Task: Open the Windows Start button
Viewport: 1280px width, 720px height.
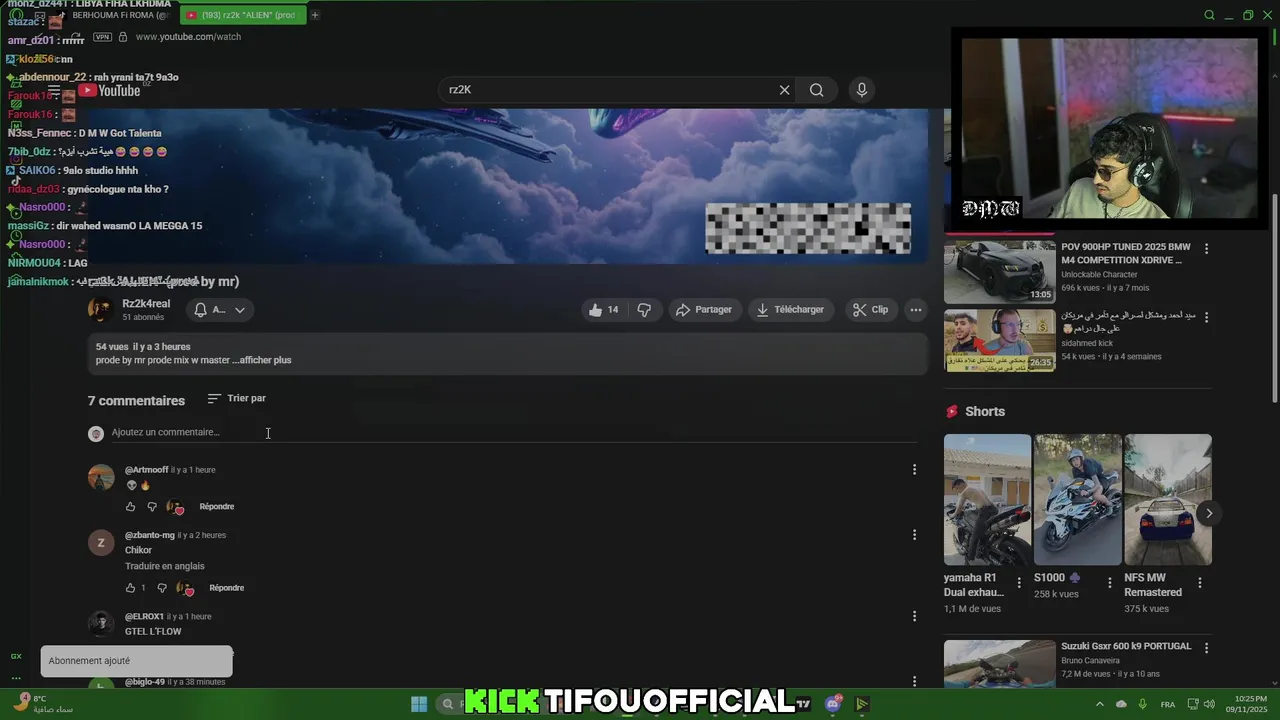Action: (419, 704)
